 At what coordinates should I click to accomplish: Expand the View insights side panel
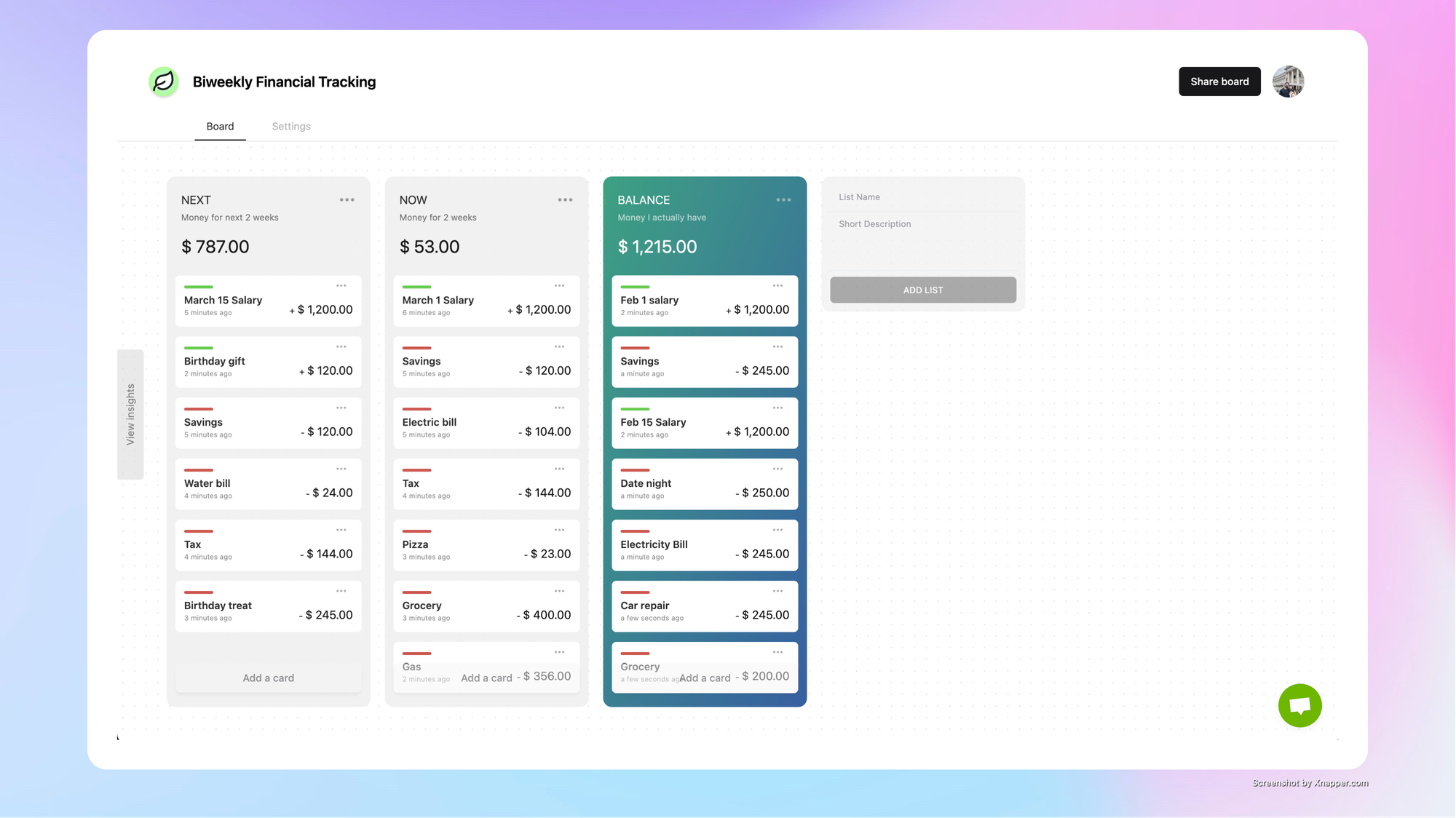[x=130, y=414]
